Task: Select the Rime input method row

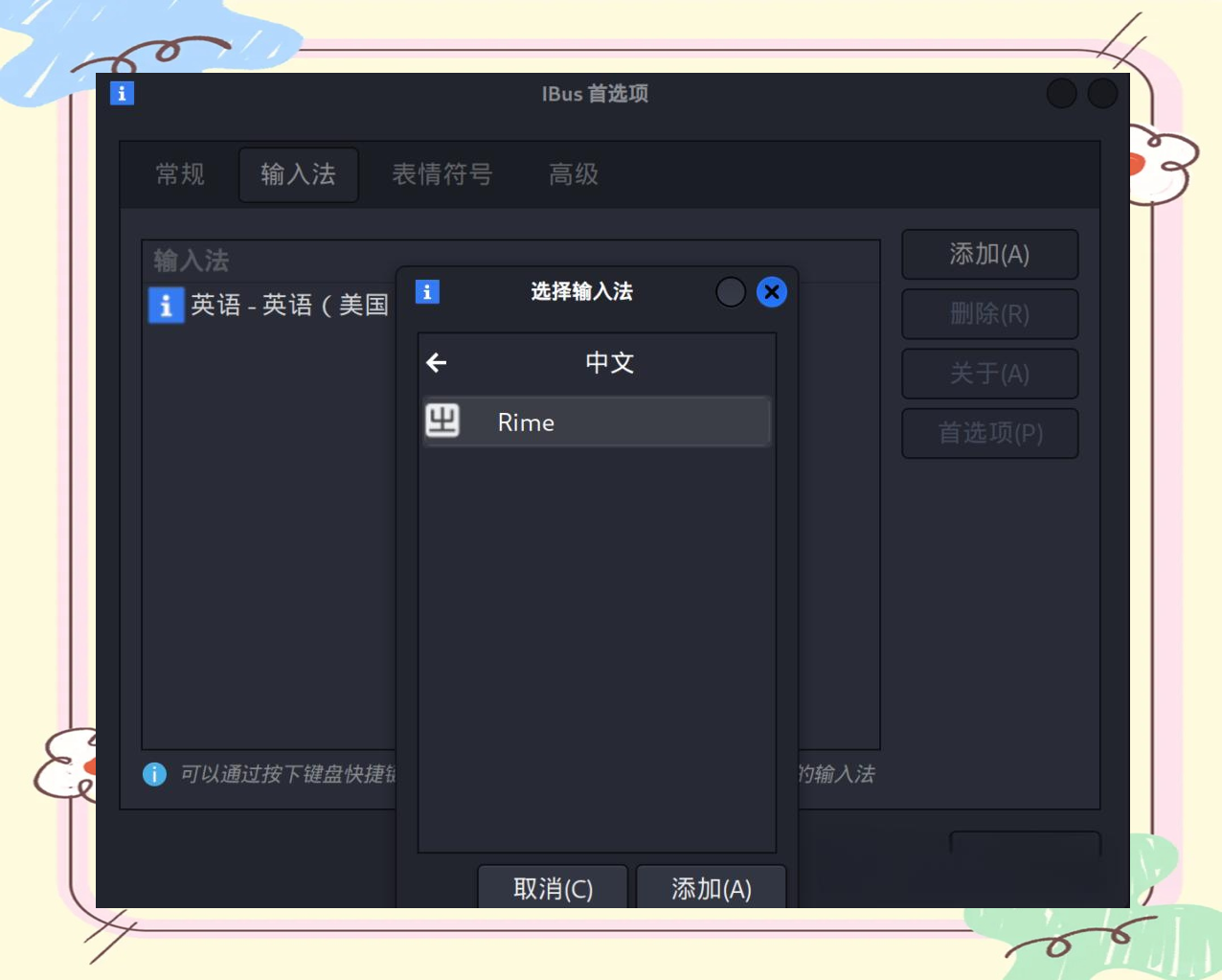Action: click(x=597, y=422)
